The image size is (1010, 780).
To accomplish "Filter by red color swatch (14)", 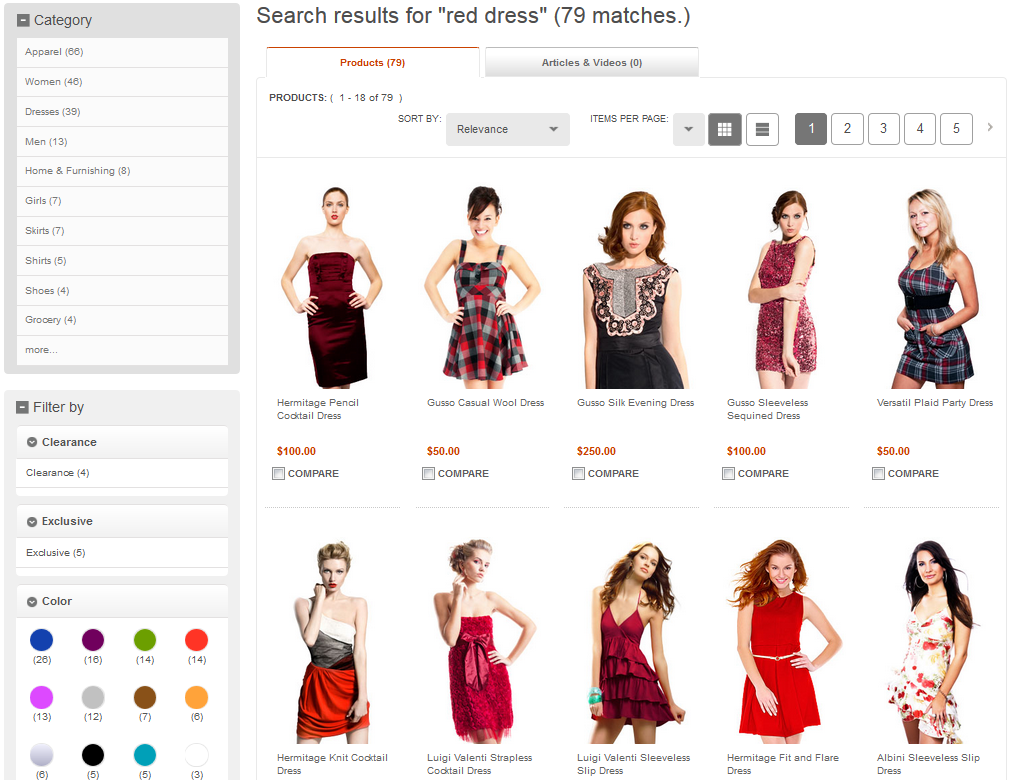I will tap(196, 640).
